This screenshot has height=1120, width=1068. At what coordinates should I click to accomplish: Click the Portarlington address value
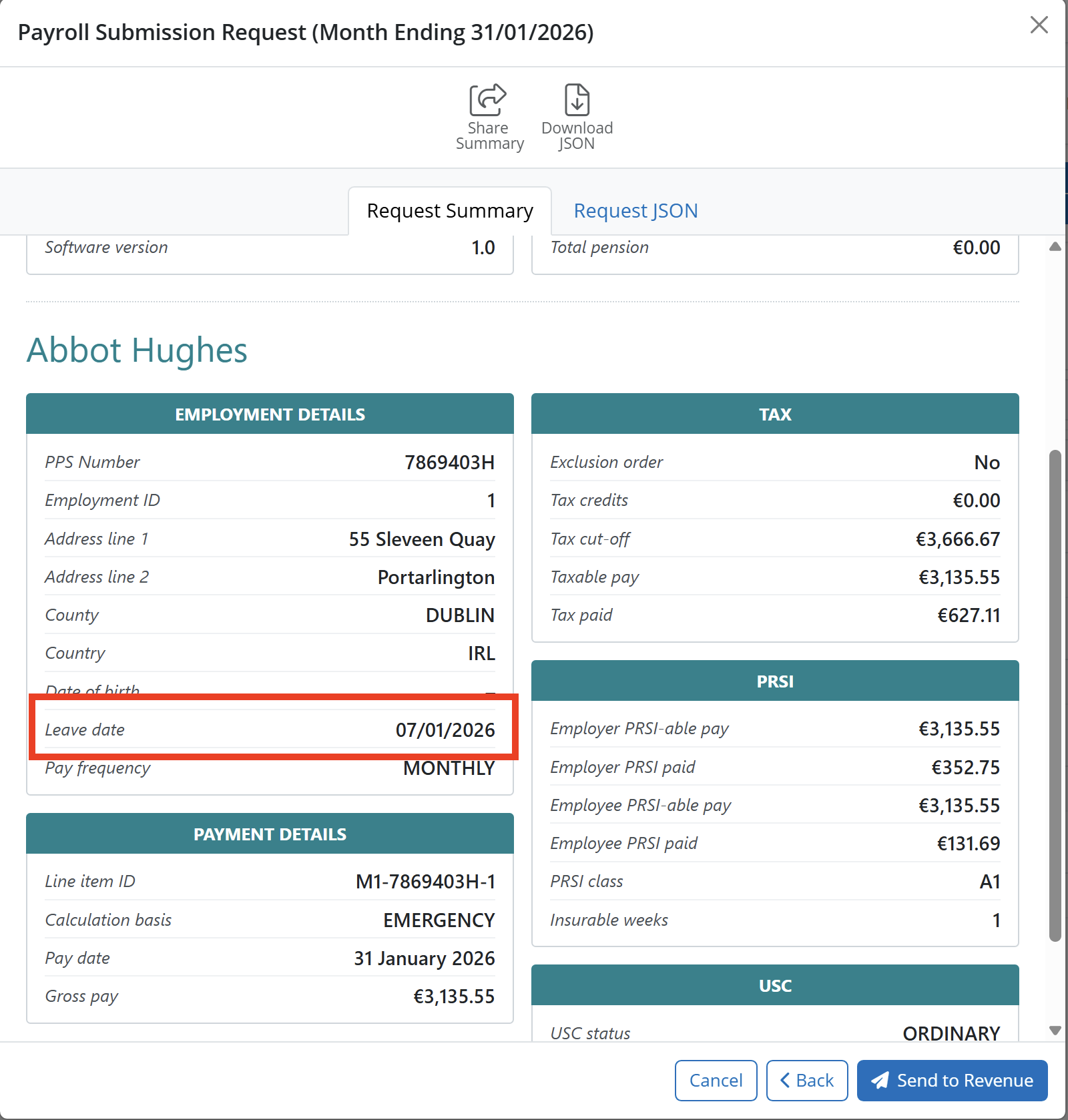point(436,577)
